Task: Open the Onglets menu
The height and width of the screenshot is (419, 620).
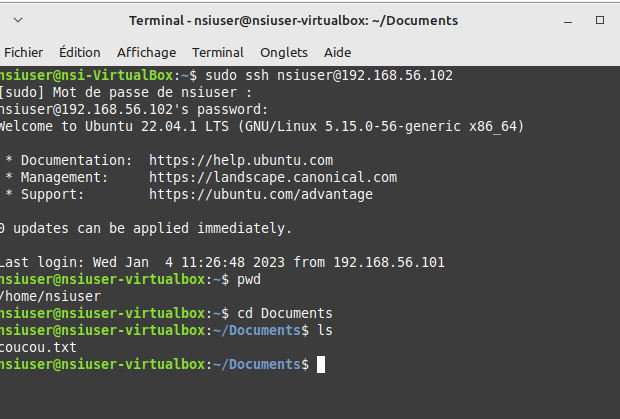Action: (x=284, y=52)
